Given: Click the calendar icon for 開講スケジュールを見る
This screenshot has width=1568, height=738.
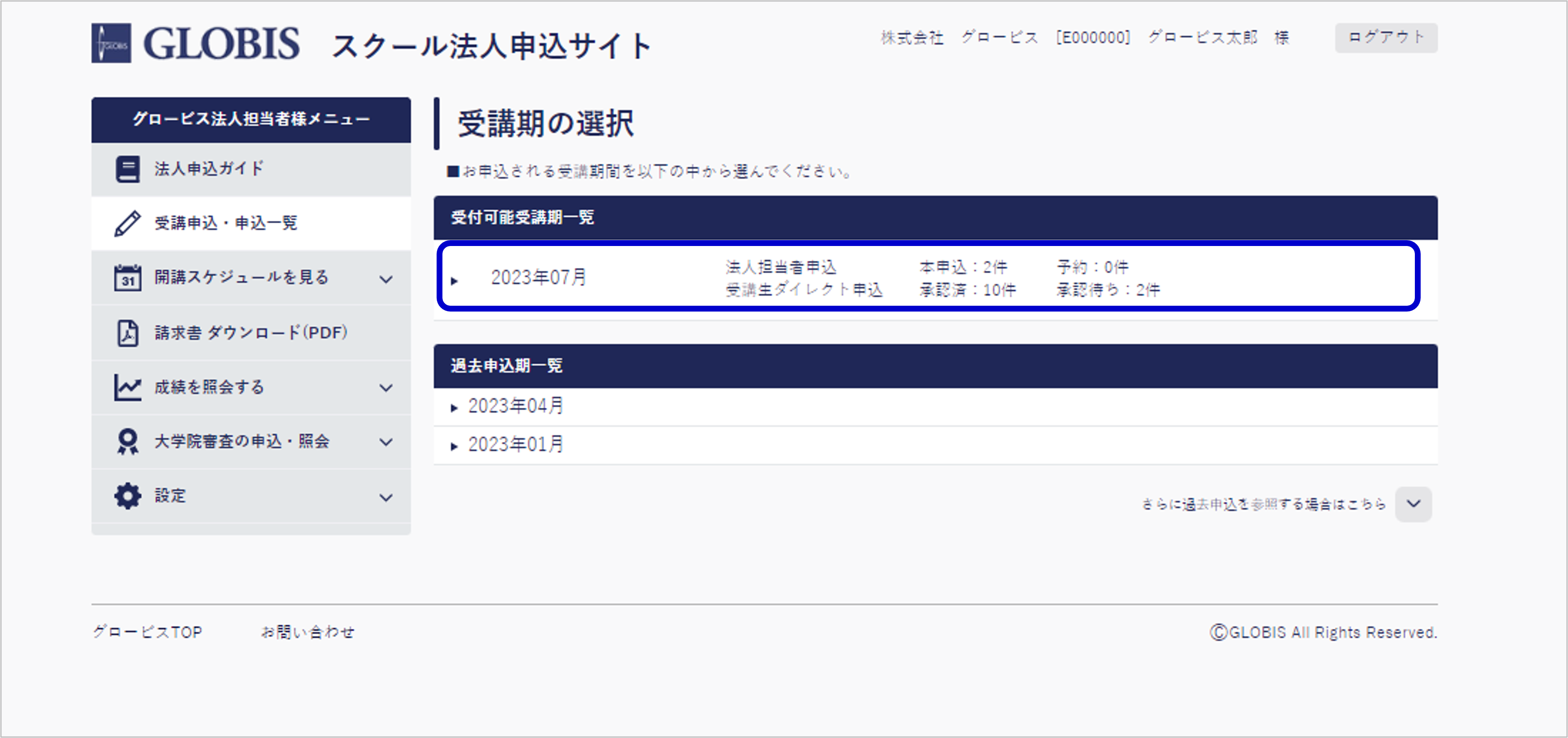Looking at the screenshot, I should pyautogui.click(x=128, y=278).
